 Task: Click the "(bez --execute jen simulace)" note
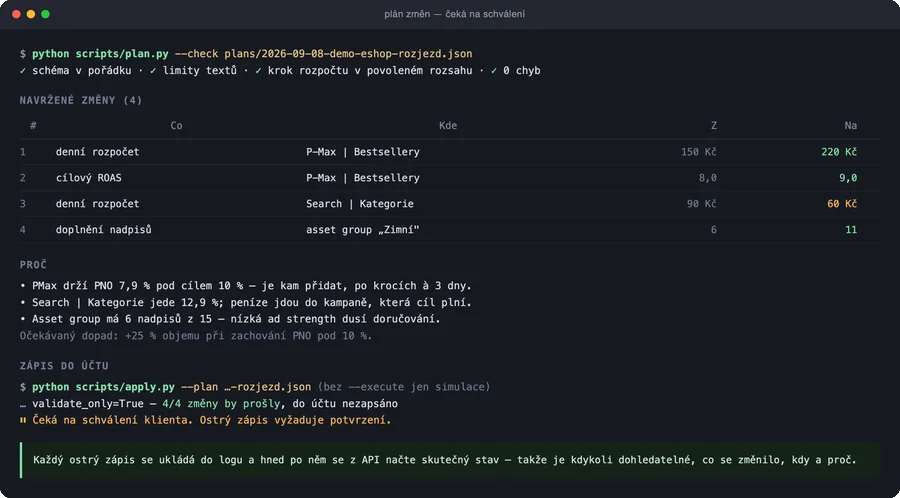pos(404,387)
